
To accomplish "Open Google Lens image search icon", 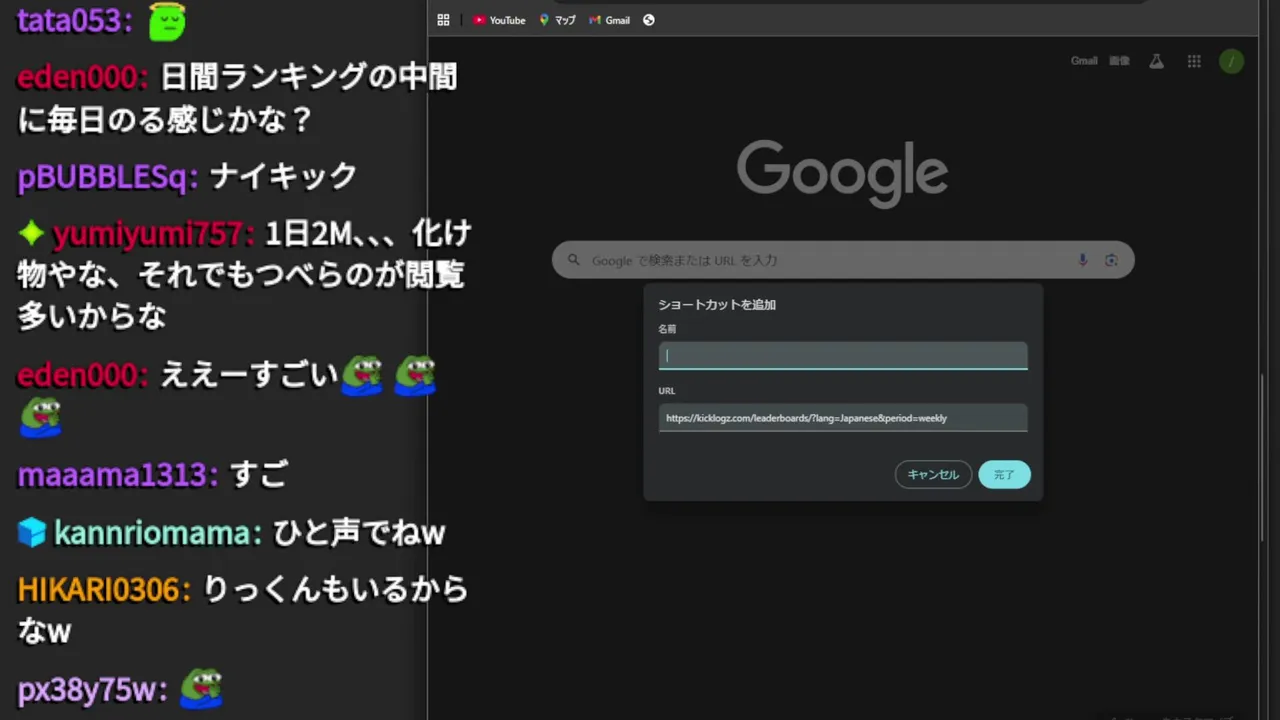I will [1111, 260].
